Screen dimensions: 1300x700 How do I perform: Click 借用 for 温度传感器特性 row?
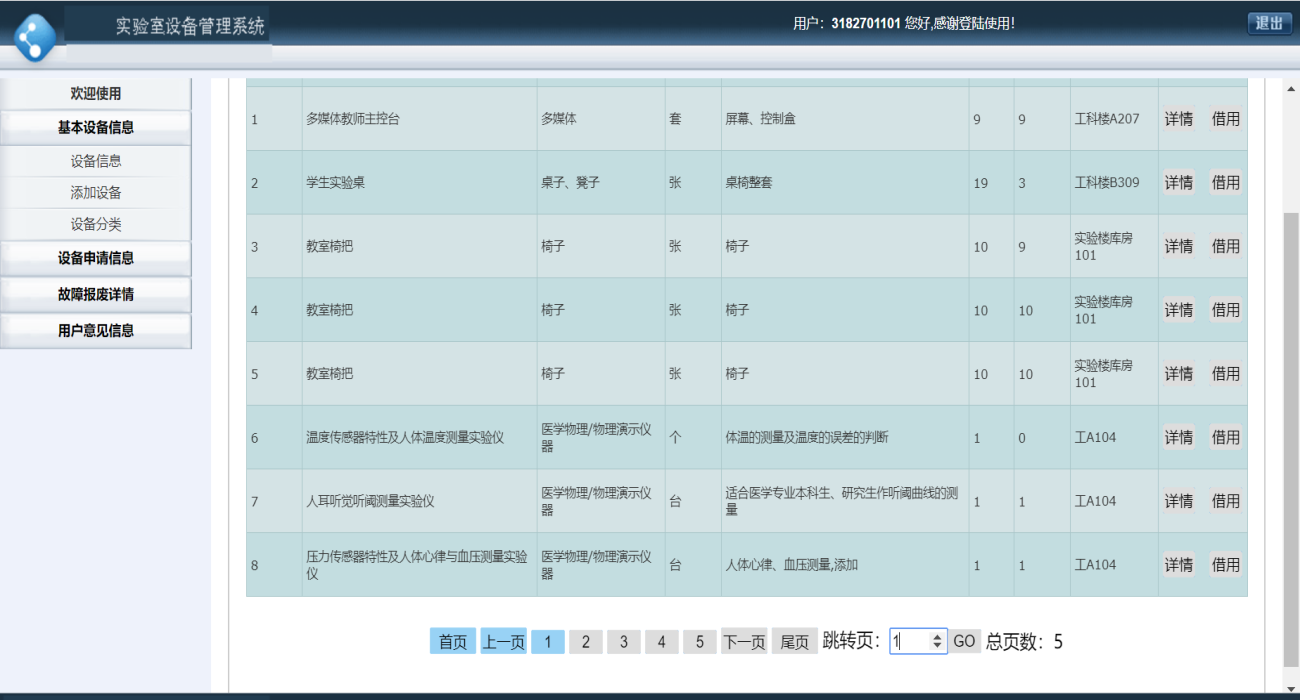tap(1226, 437)
